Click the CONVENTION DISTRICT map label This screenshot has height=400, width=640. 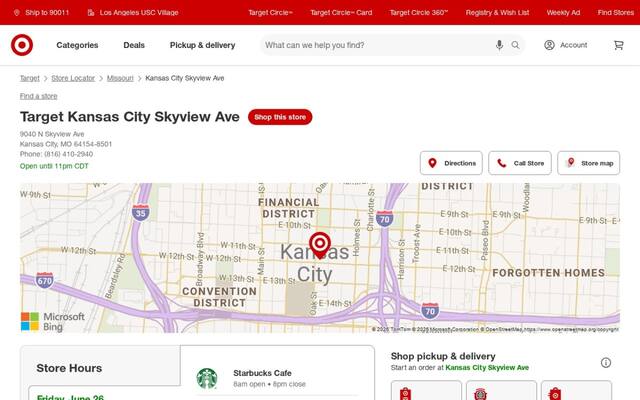pos(220,297)
